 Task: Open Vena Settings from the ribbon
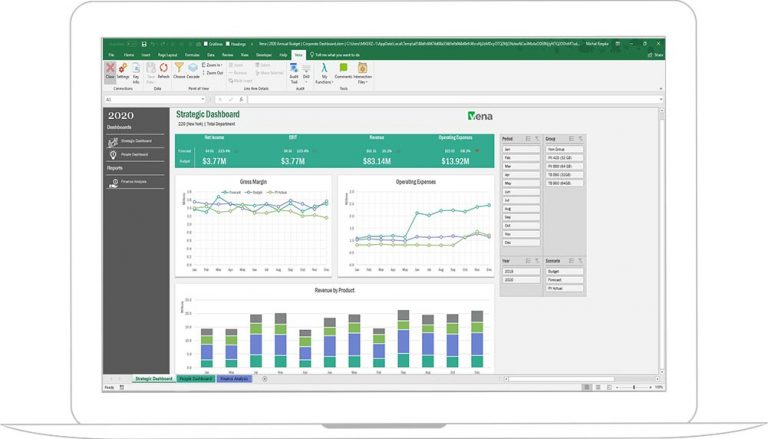coord(122,68)
